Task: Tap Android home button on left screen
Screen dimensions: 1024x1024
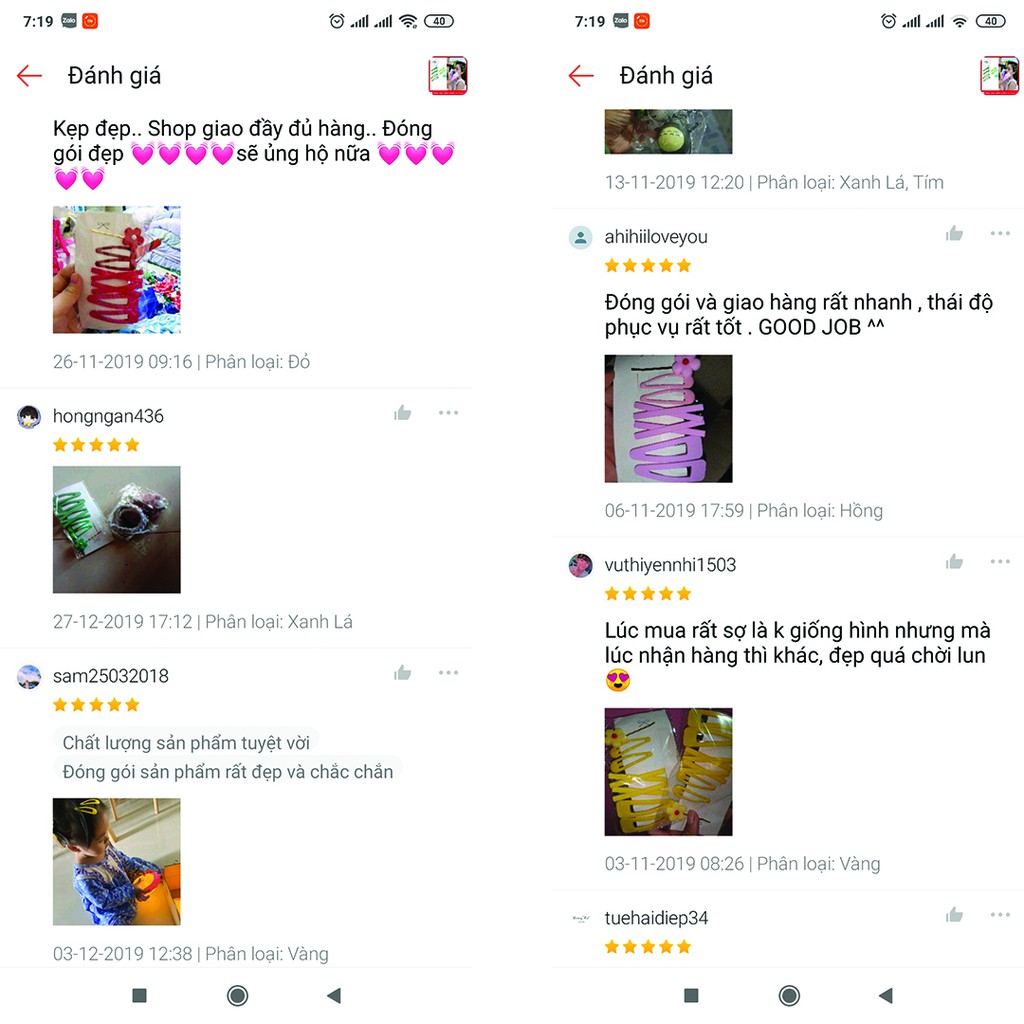Action: (x=238, y=995)
